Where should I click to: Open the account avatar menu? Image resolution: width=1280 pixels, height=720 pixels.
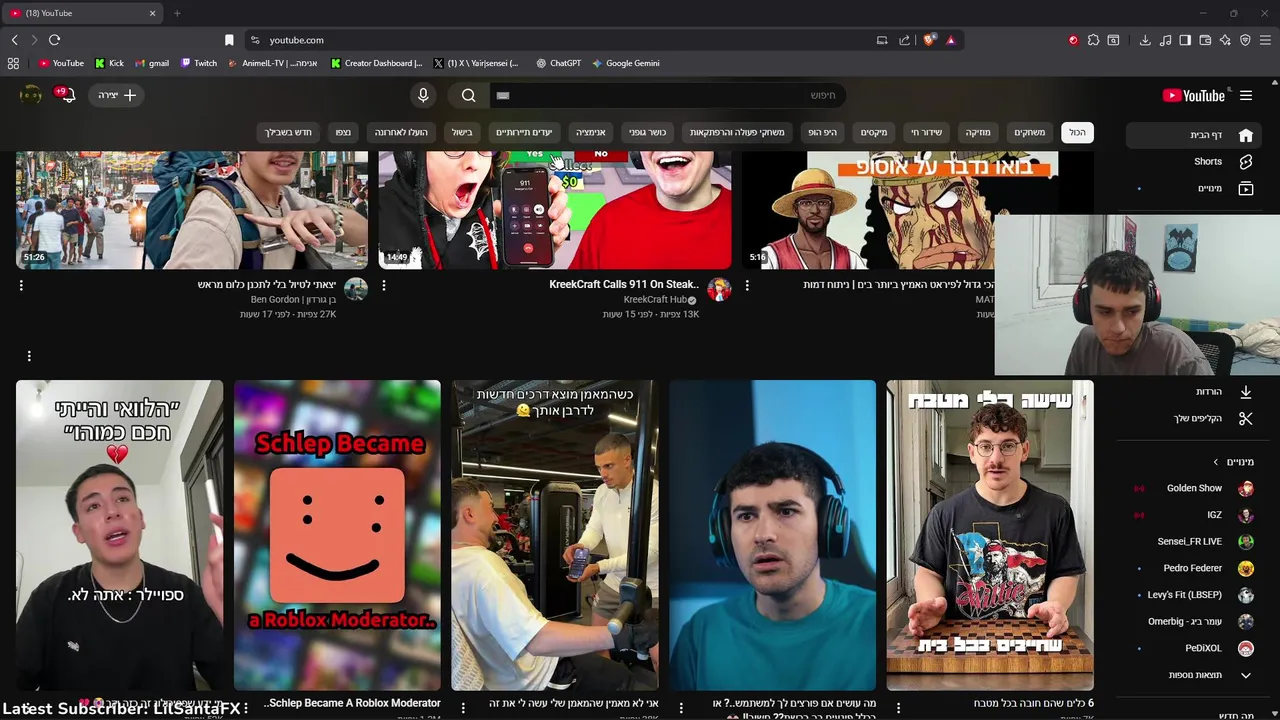tap(31, 95)
